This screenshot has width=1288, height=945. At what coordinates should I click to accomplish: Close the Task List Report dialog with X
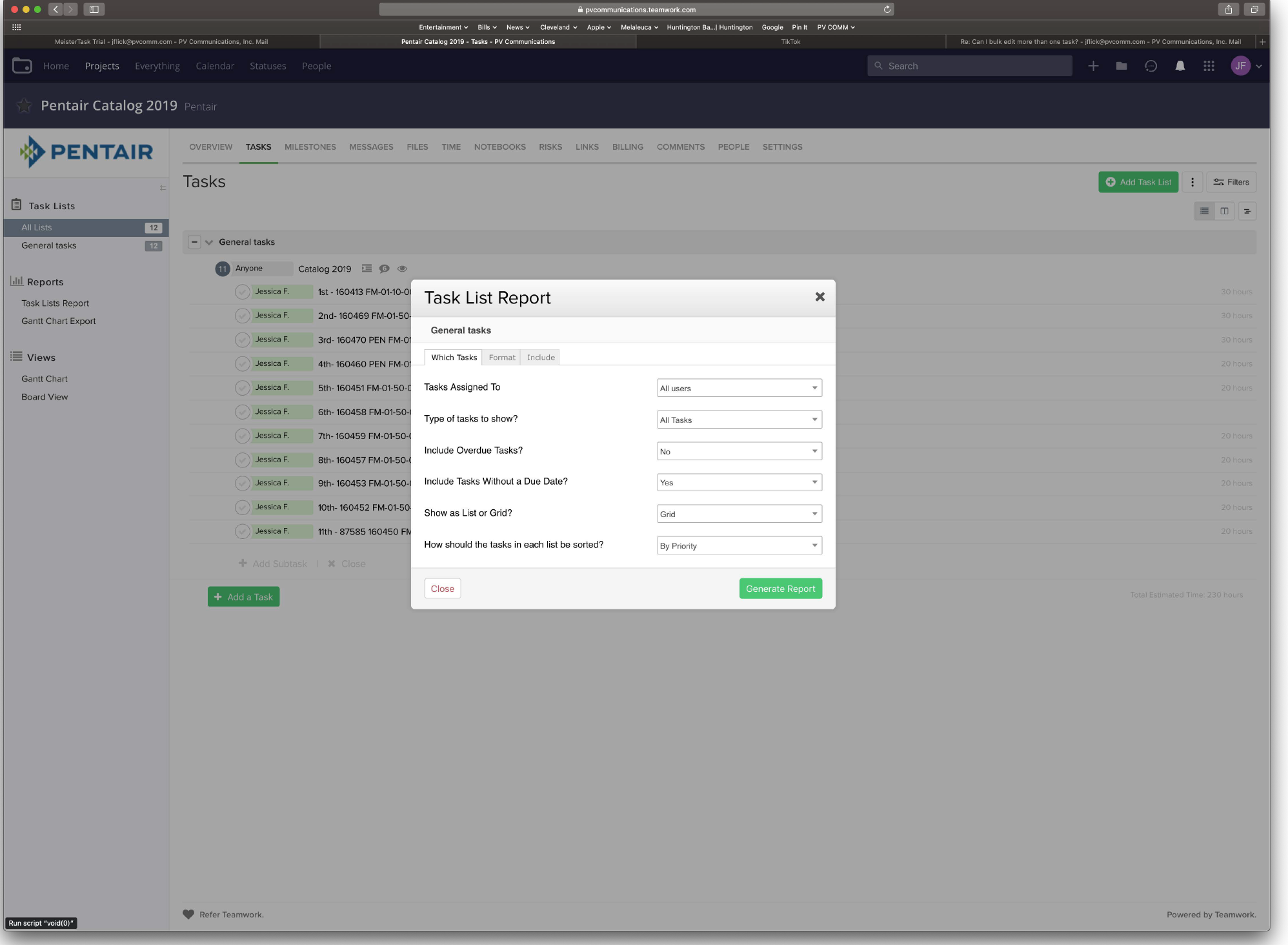pos(820,297)
